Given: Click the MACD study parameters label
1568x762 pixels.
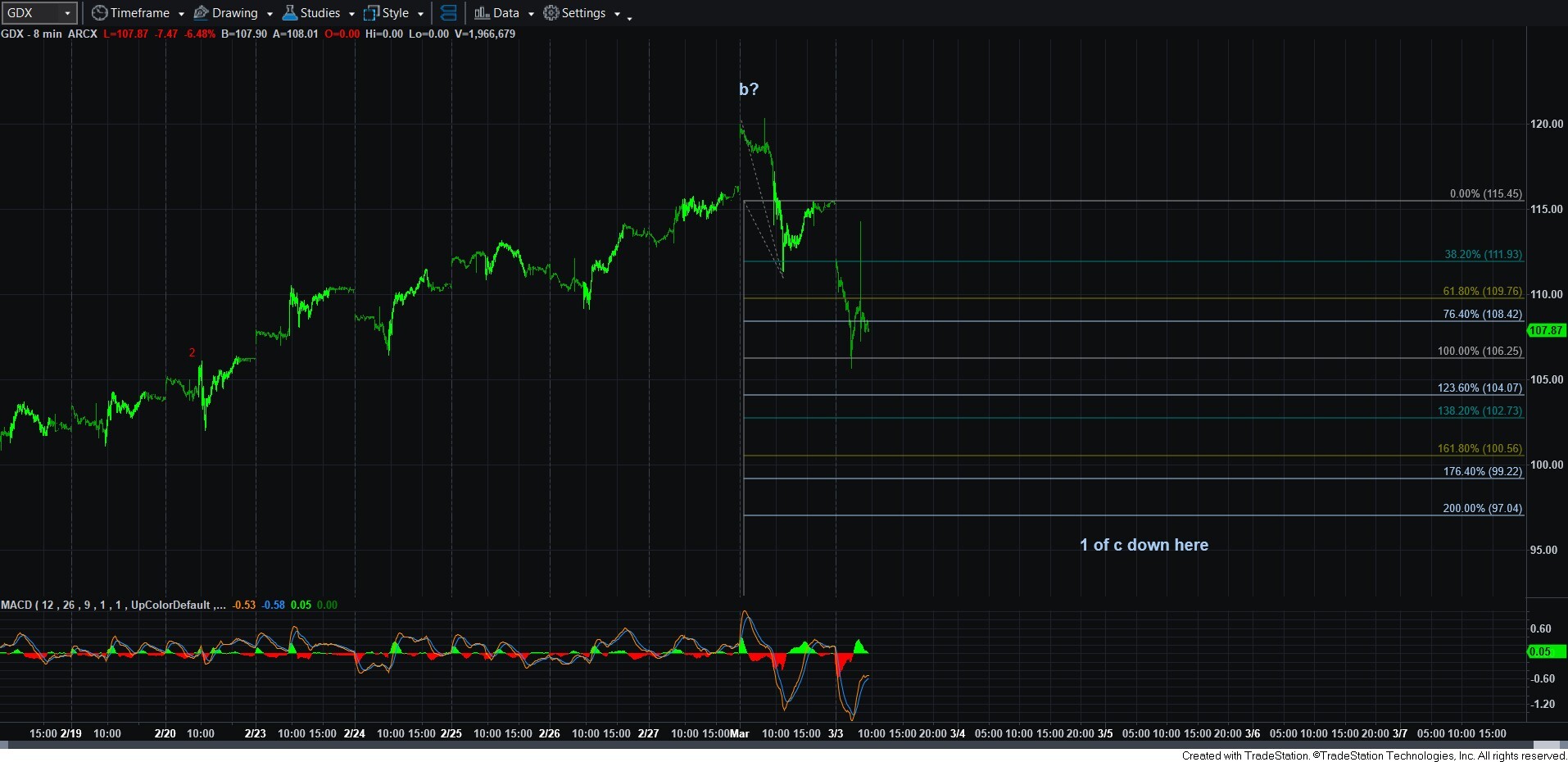Looking at the screenshot, I should pyautogui.click(x=113, y=605).
